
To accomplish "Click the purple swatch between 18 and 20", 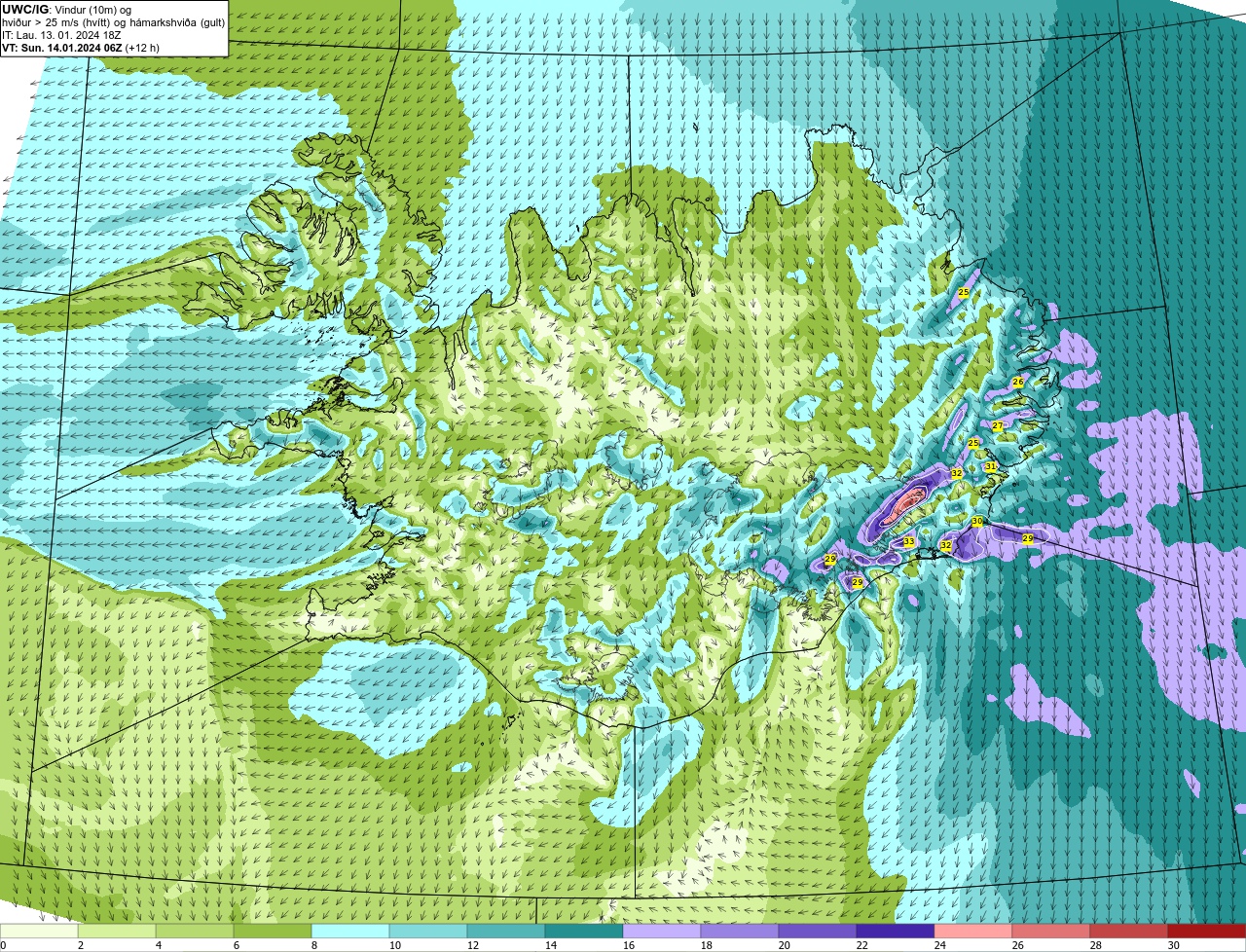I will click(x=740, y=931).
